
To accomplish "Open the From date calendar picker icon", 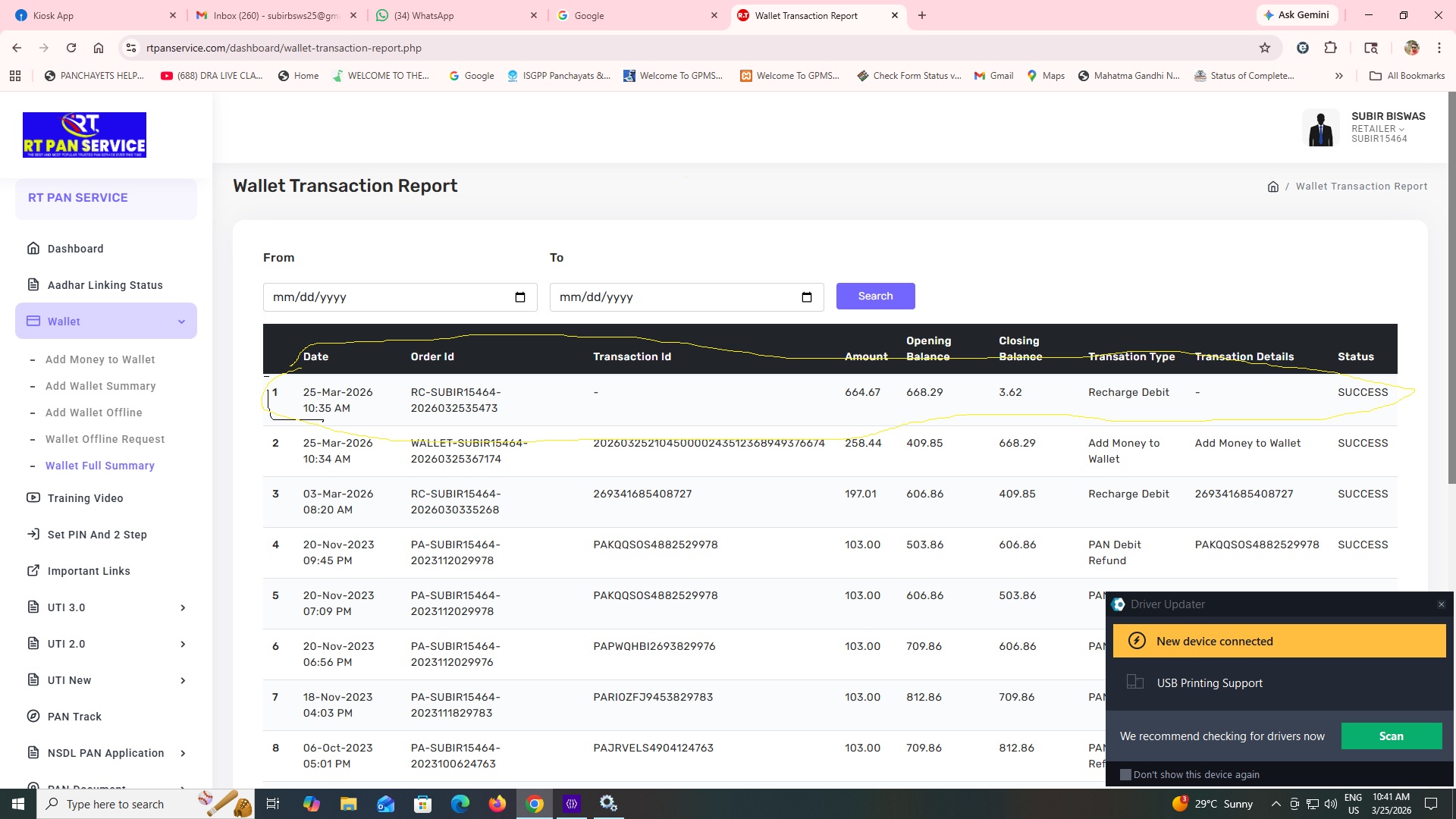I will (520, 297).
